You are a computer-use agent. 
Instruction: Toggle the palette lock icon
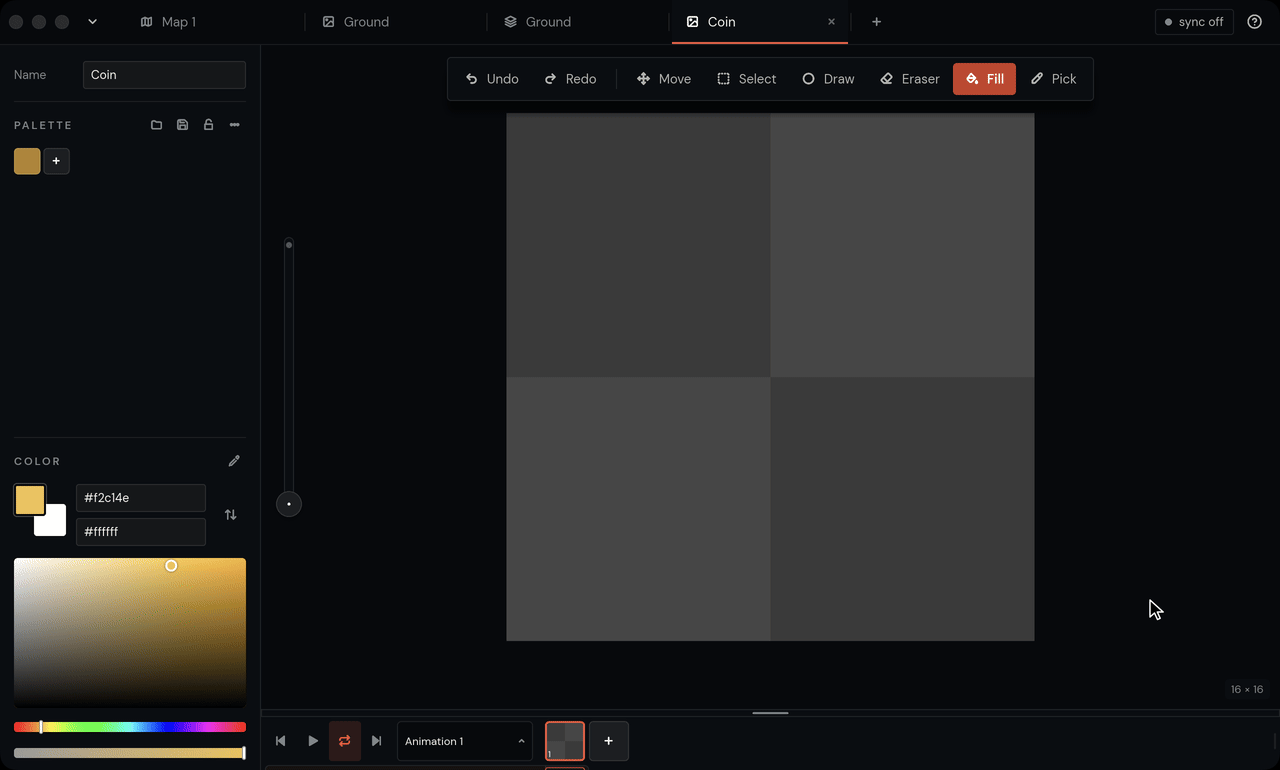coord(208,125)
